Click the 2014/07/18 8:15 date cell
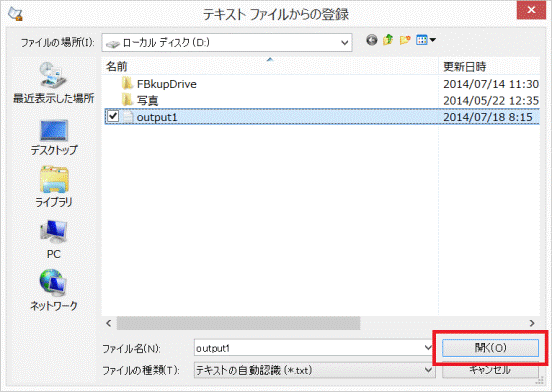Screen dimensions: 552x392 pos(488,117)
